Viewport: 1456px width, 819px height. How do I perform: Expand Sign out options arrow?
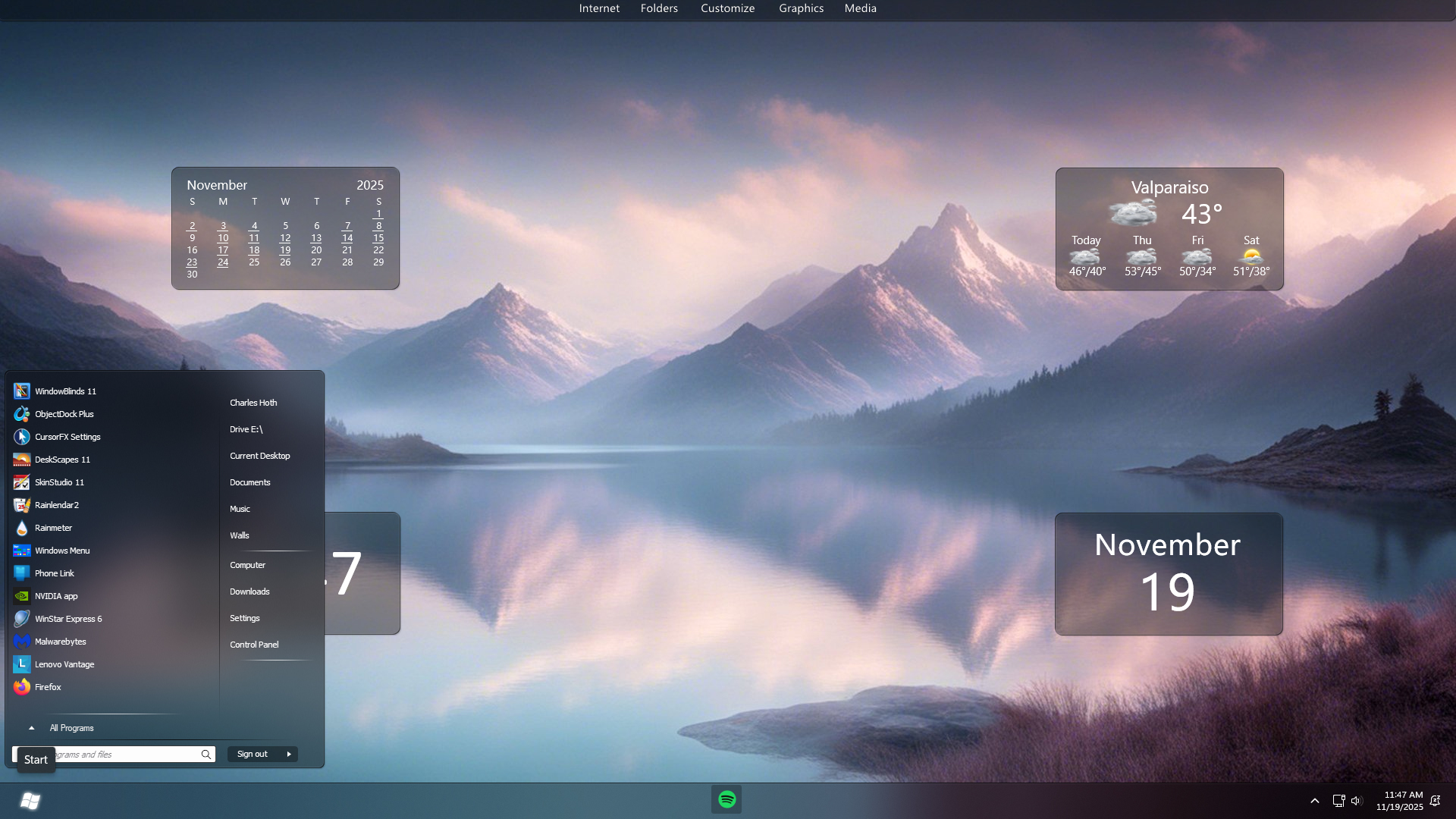(289, 754)
